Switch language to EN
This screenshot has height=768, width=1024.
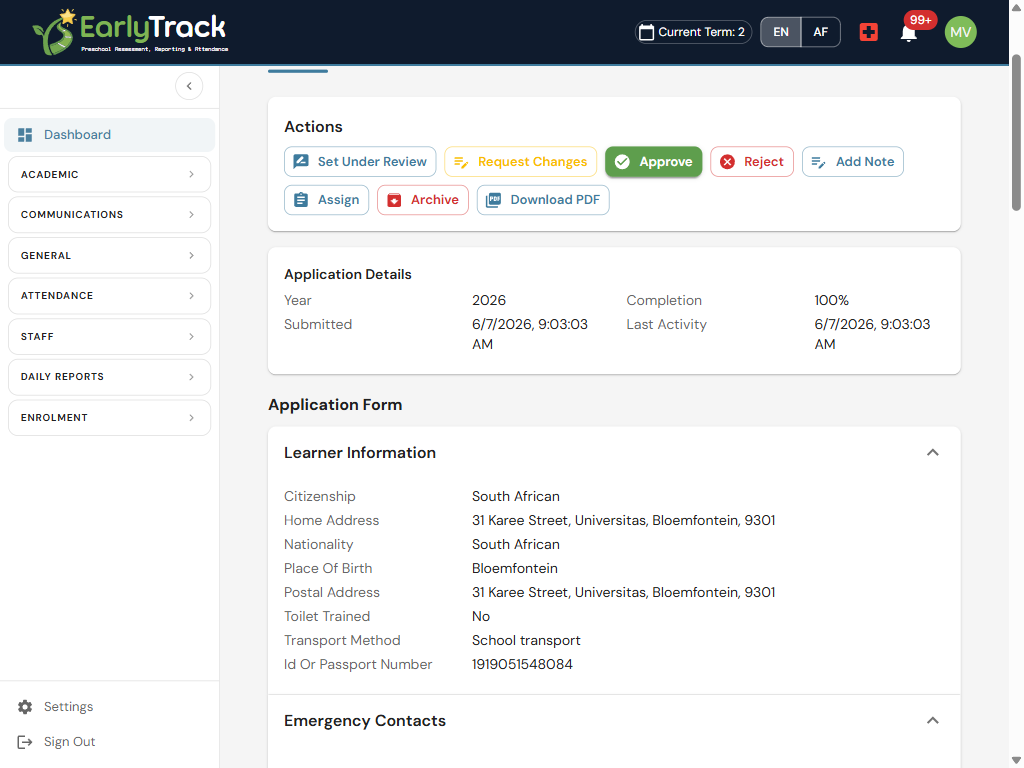pyautogui.click(x=780, y=32)
